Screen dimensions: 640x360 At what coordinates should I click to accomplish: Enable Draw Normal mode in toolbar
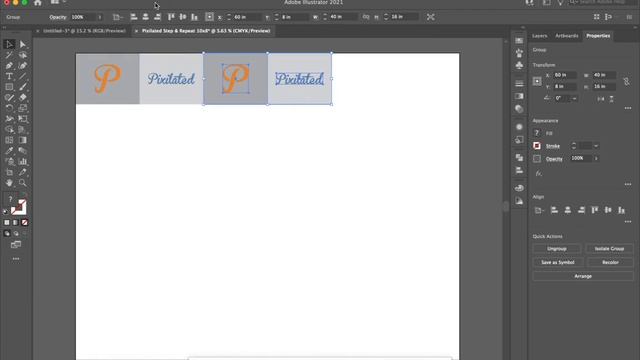[x=7, y=233]
